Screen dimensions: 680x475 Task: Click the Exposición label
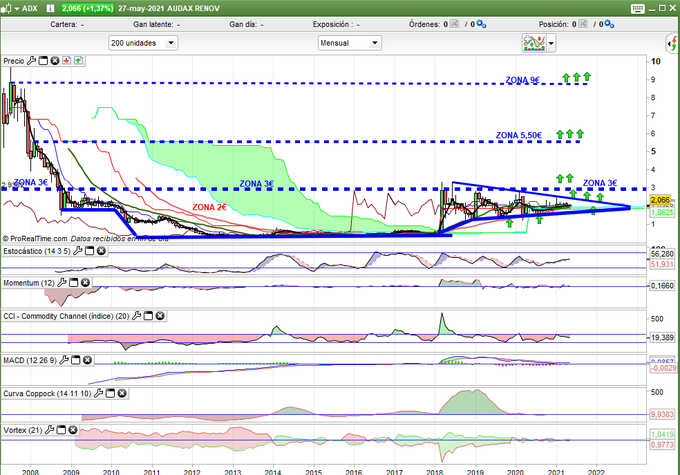tap(331, 25)
